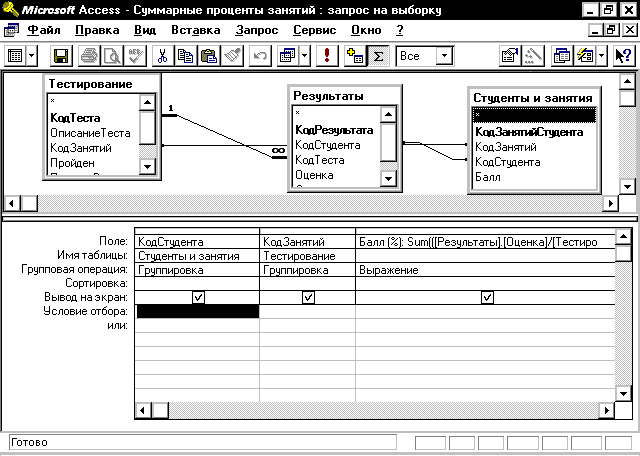Launch the Build expression wand icon

(x=533, y=56)
